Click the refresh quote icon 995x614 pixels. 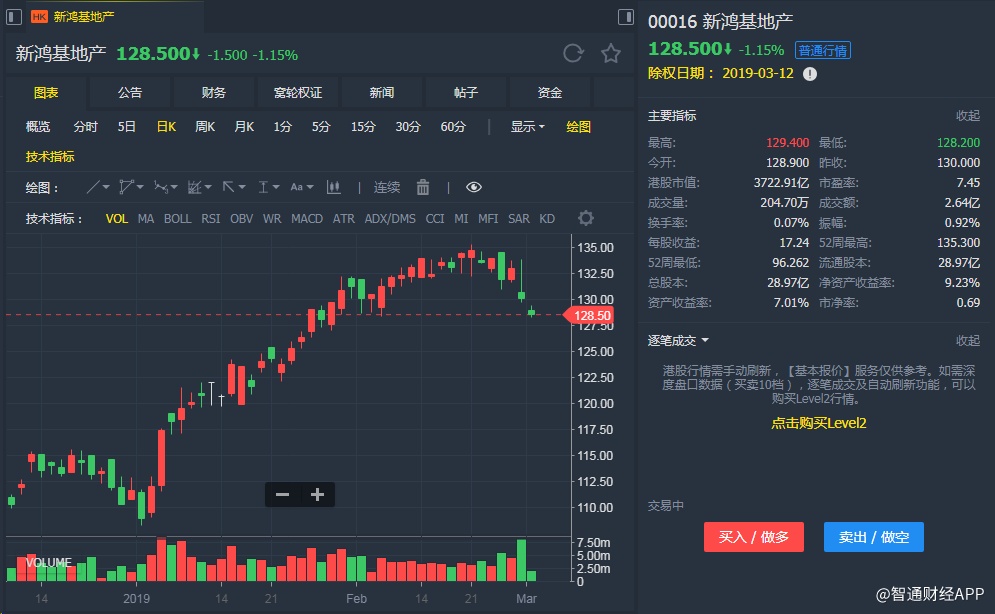tap(573, 54)
